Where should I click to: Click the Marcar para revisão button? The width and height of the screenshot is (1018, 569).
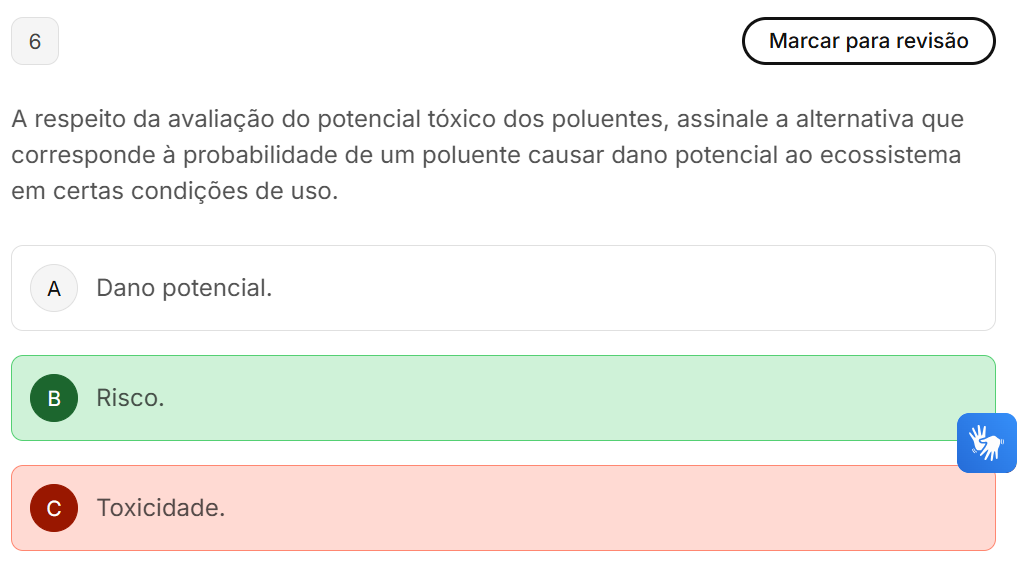(868, 41)
